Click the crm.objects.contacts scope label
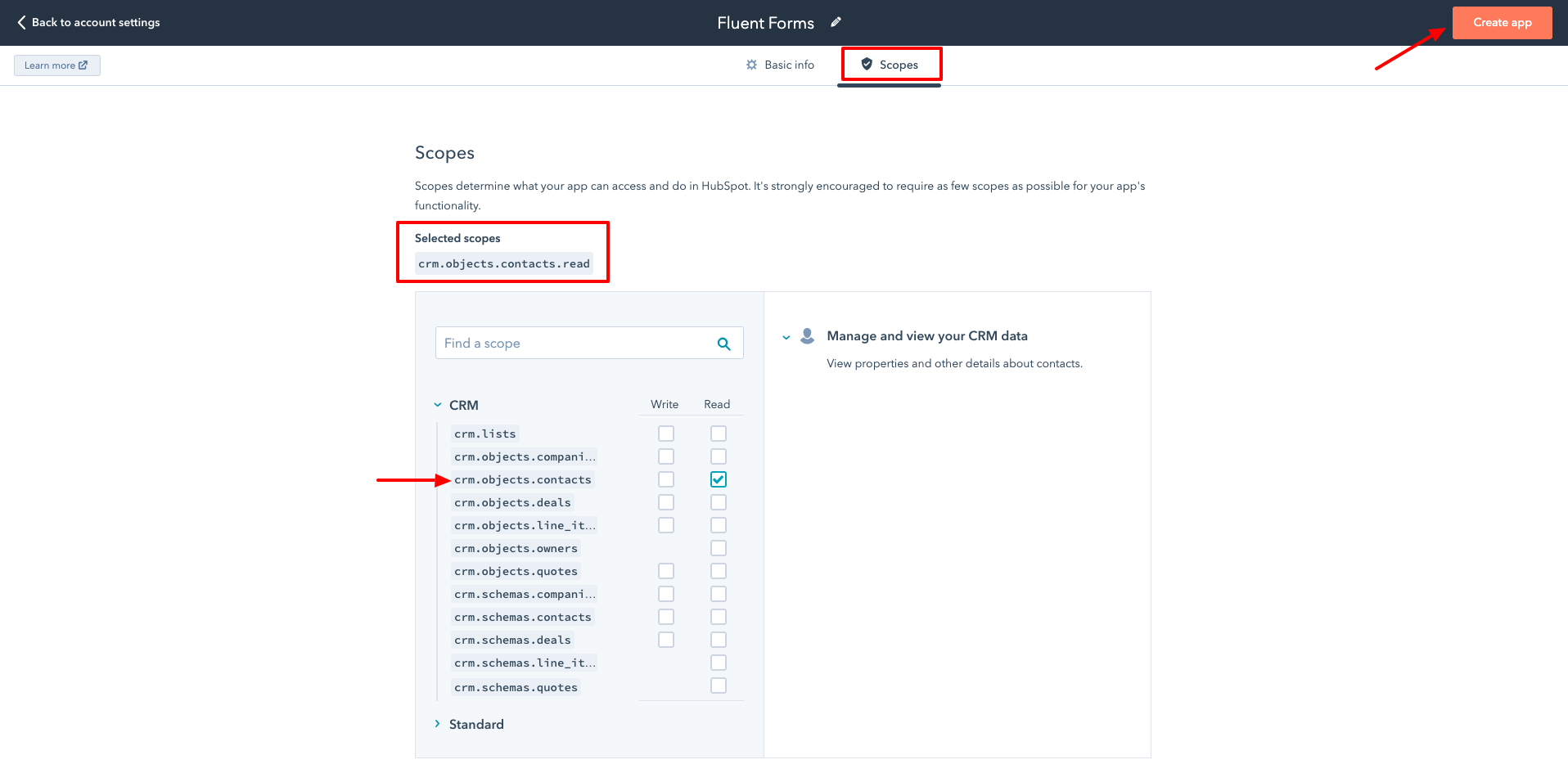The height and width of the screenshot is (782, 1568). [523, 479]
